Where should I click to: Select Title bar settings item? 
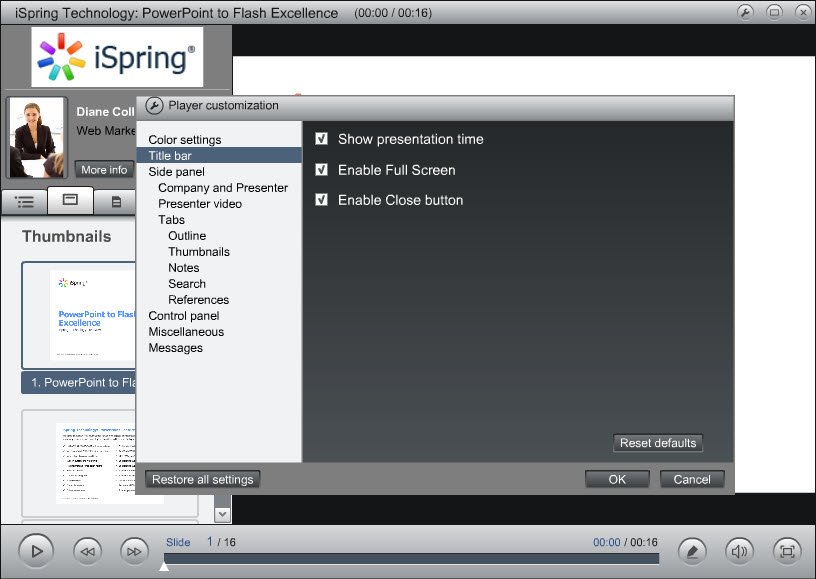coord(219,156)
